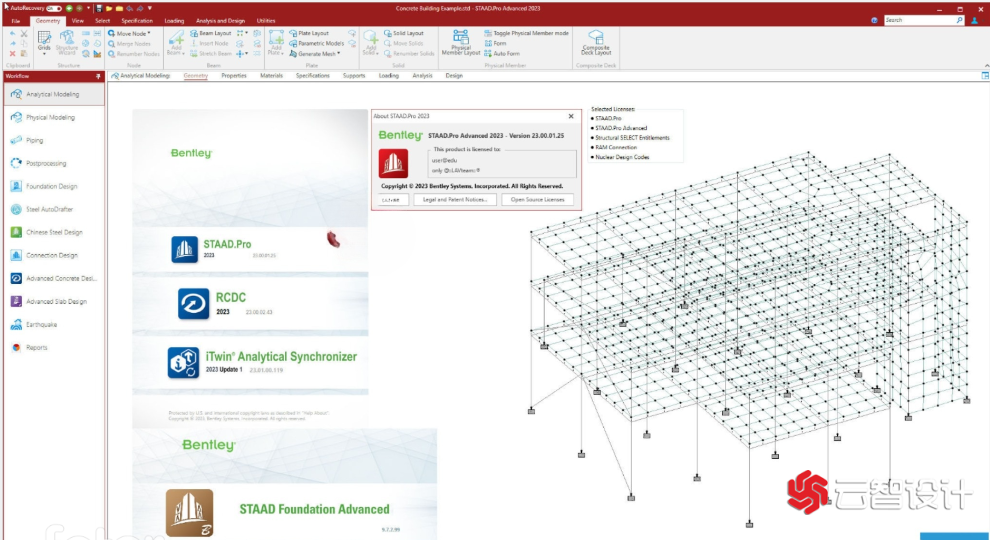
Task: Click Legal and Patent Notices button
Action: [x=455, y=200]
